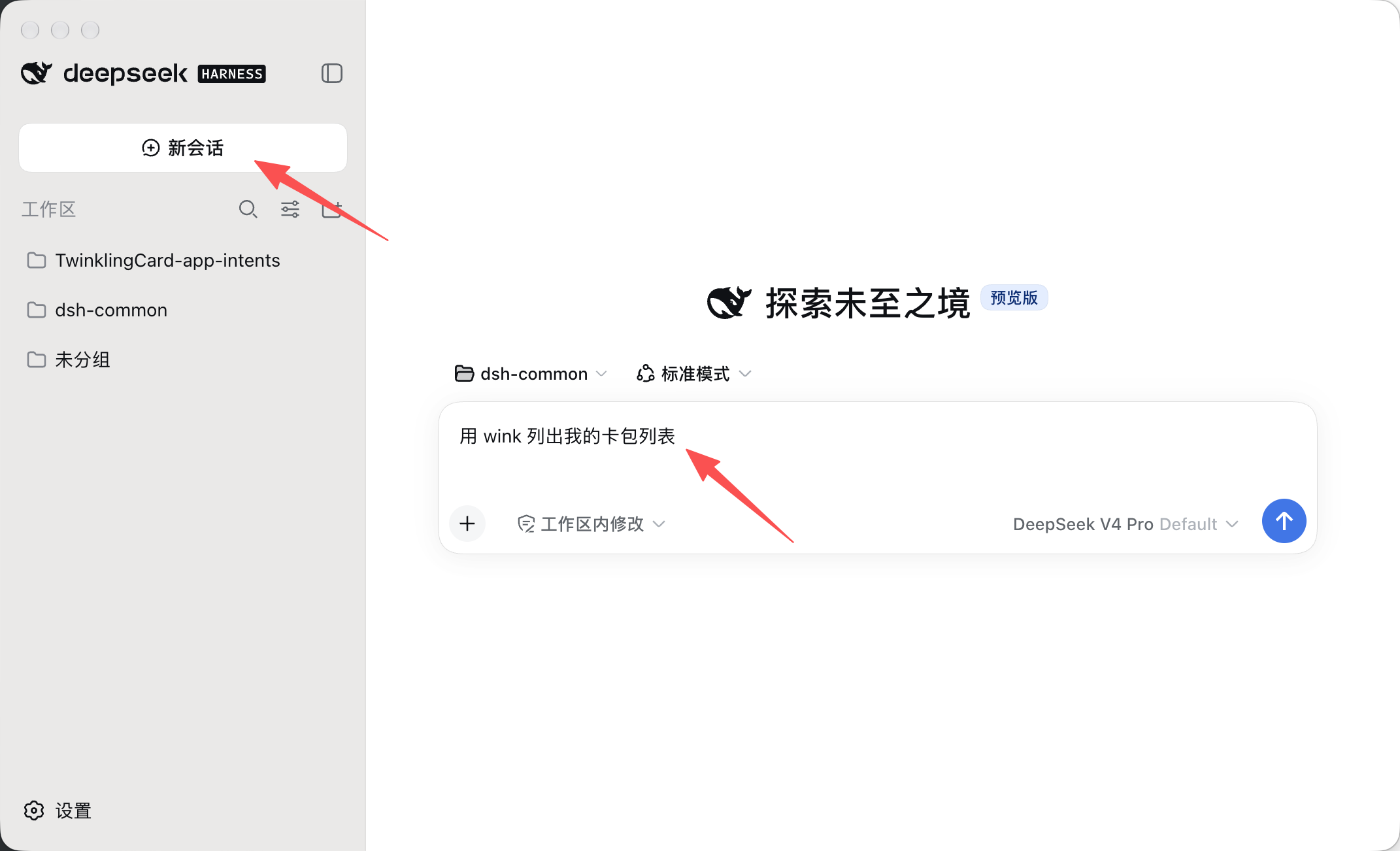
Task: Start a new session with 新会话 button
Action: 183,148
